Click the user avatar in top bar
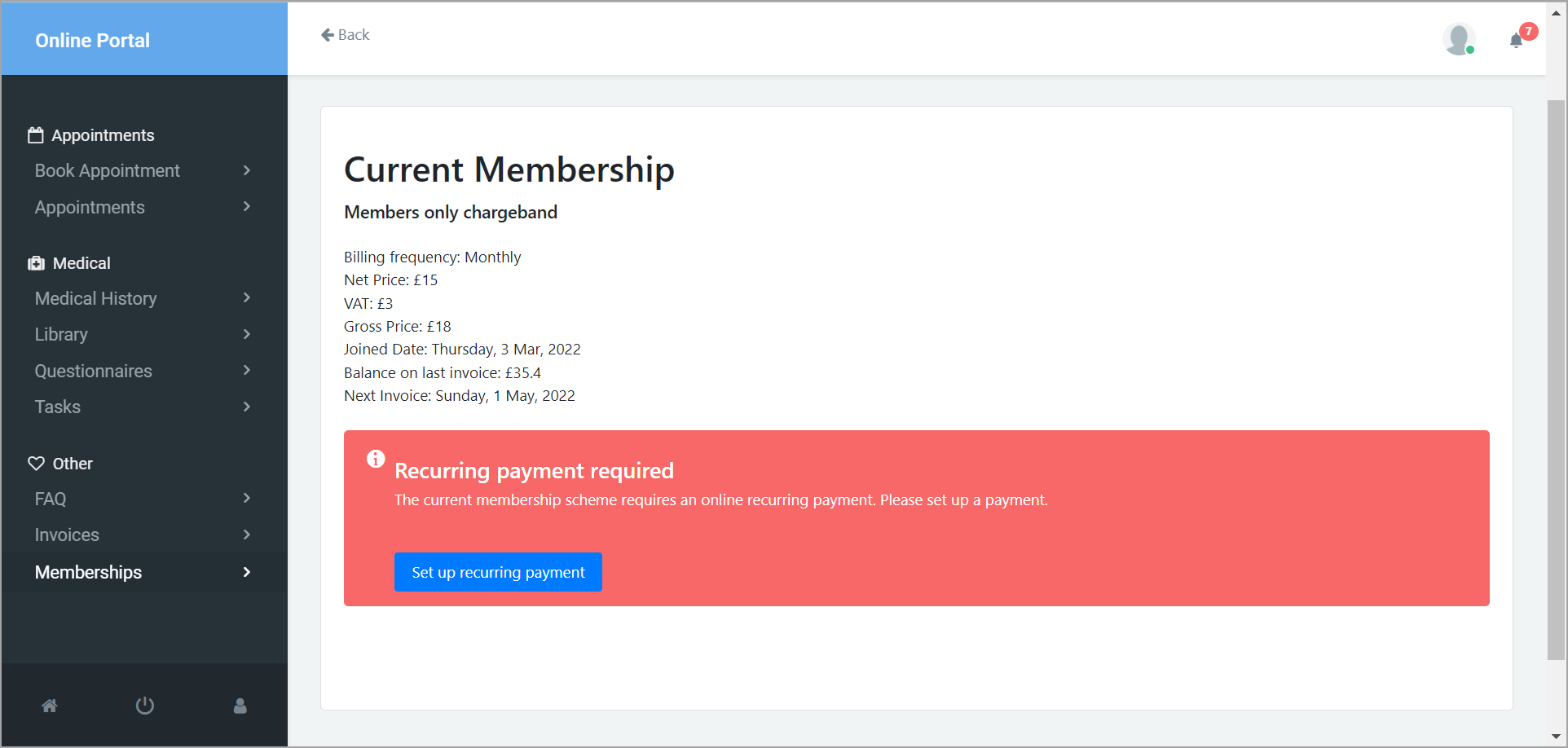1568x748 pixels. 1458,39
